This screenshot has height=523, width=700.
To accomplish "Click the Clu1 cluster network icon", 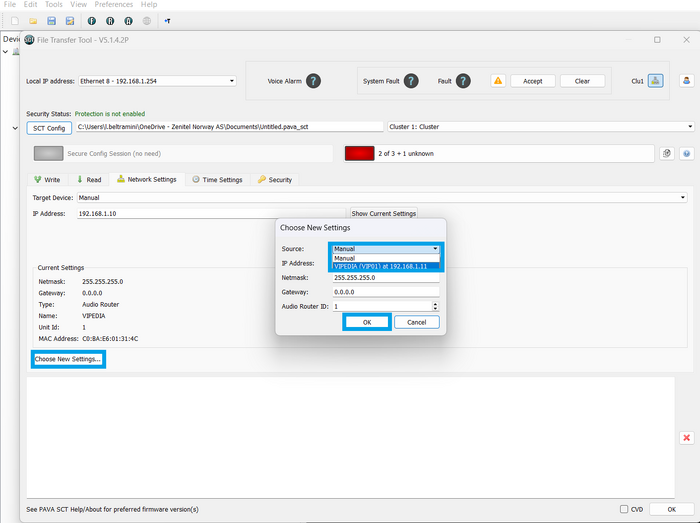I will click(x=655, y=81).
